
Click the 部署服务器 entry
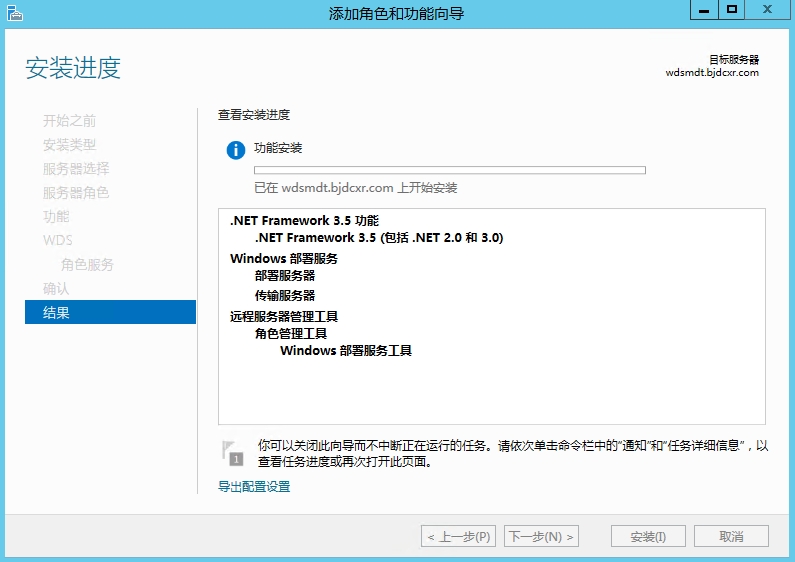click(x=285, y=276)
